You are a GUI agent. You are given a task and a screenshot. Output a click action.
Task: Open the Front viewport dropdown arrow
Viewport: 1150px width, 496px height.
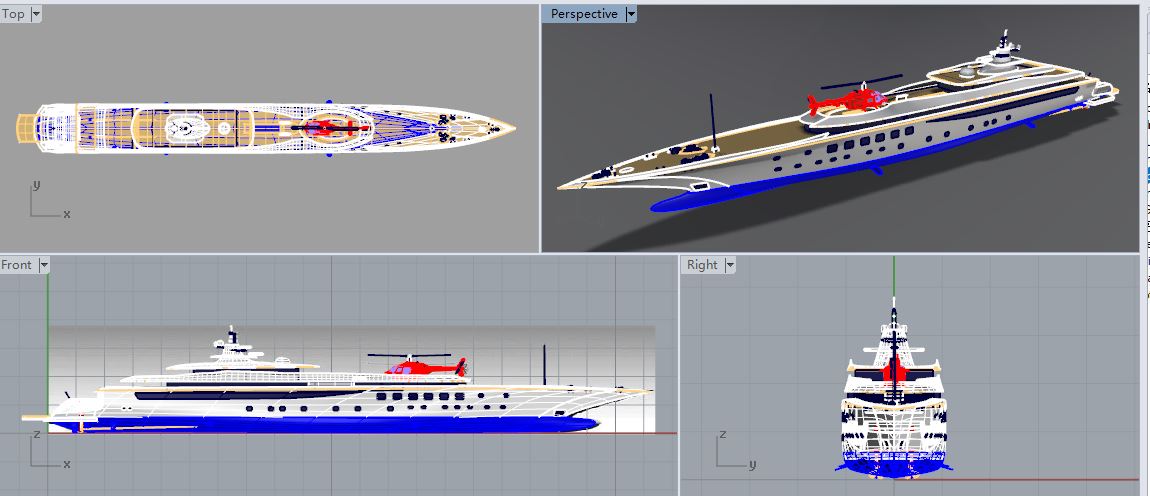pyautogui.click(x=43, y=265)
